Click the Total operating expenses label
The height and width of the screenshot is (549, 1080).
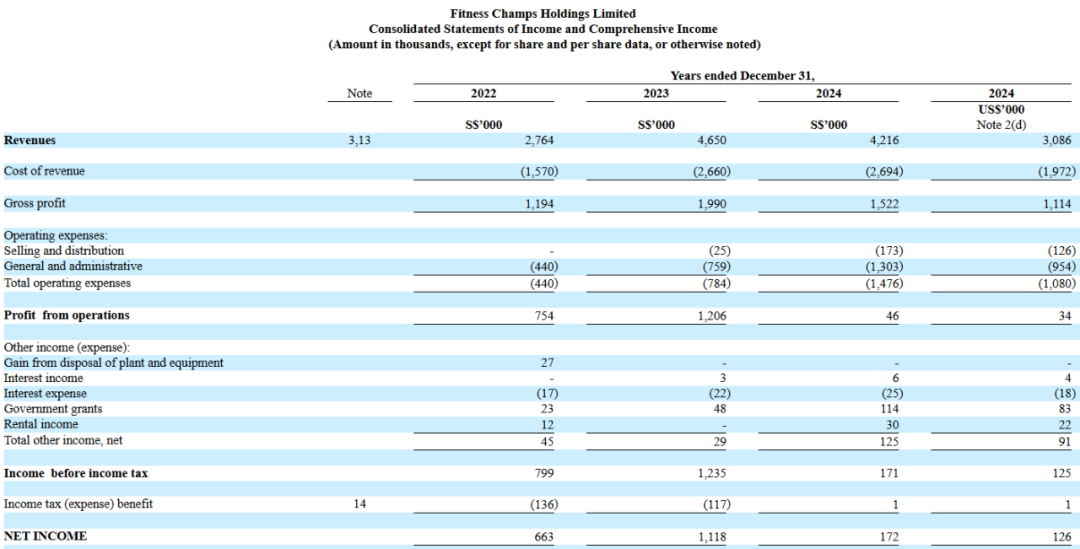(67, 283)
